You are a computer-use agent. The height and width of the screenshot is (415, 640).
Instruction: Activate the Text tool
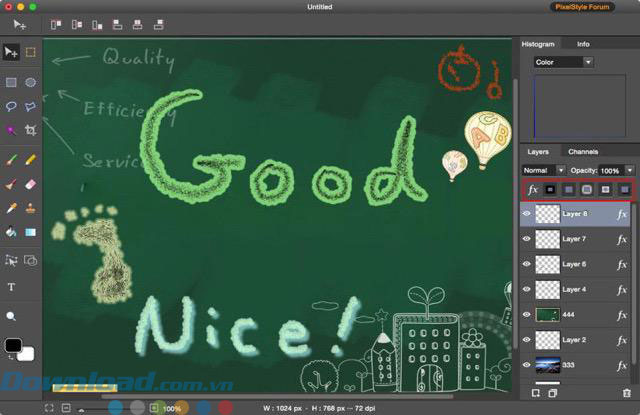point(12,287)
